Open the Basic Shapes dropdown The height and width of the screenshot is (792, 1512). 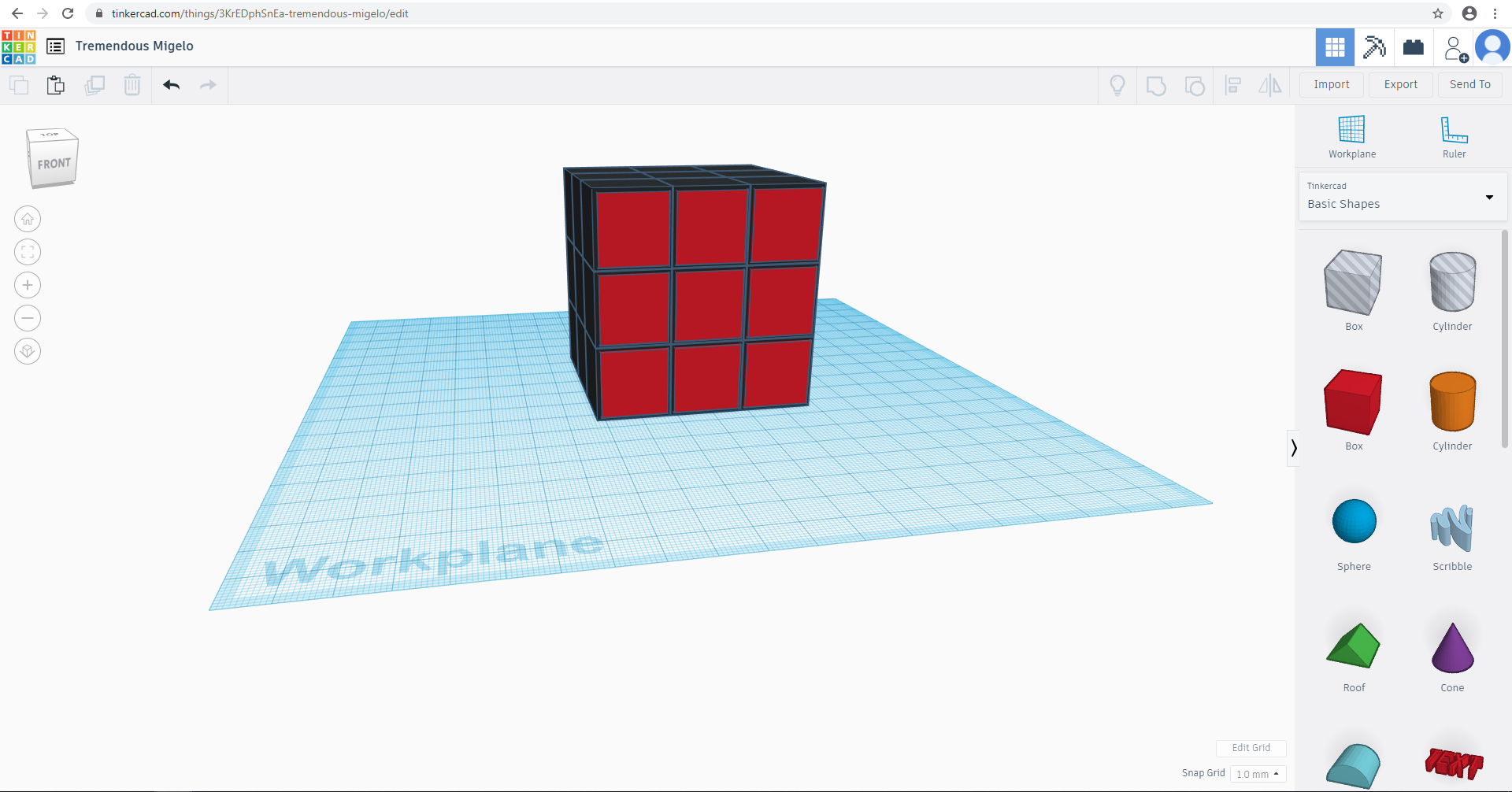[1403, 197]
